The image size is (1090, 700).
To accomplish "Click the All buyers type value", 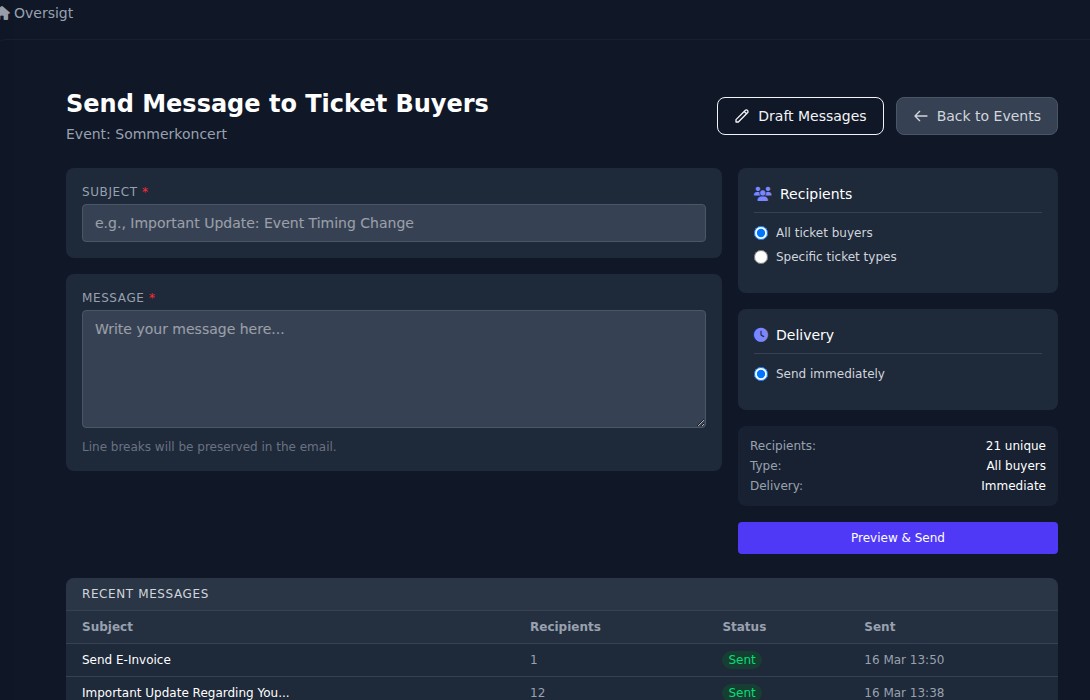I will pyautogui.click(x=1016, y=466).
